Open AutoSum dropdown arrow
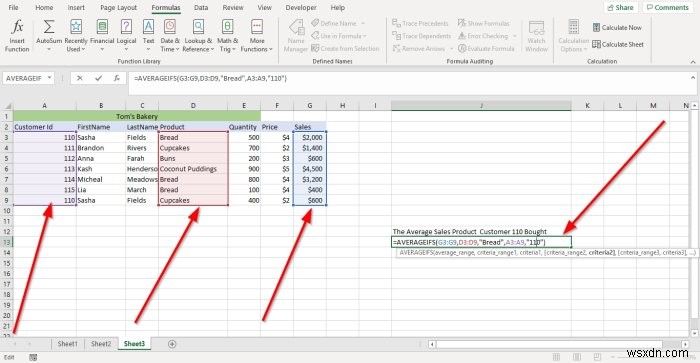 point(49,49)
